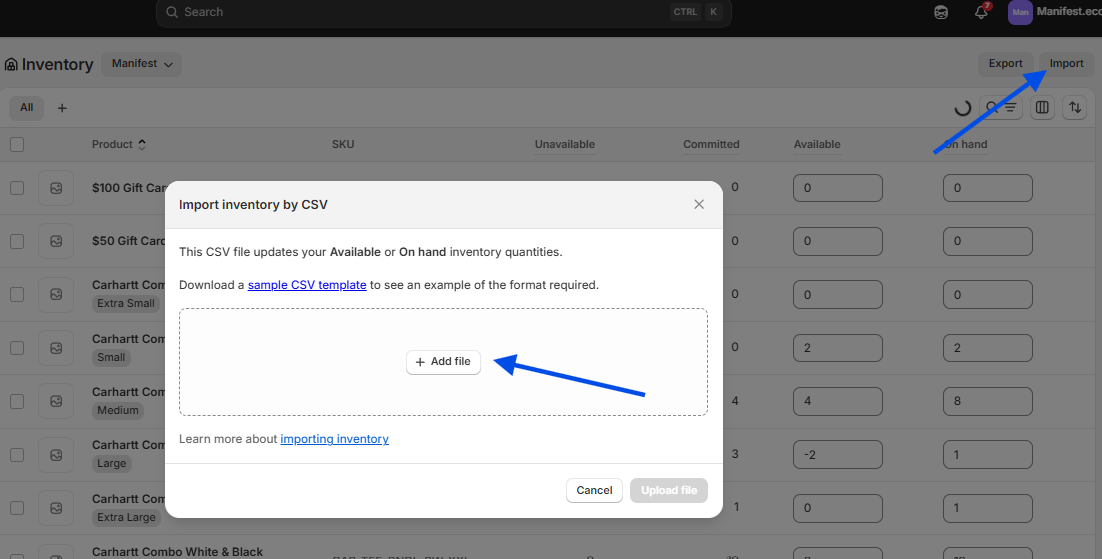
Task: Open the notifications bell
Action: click(981, 12)
